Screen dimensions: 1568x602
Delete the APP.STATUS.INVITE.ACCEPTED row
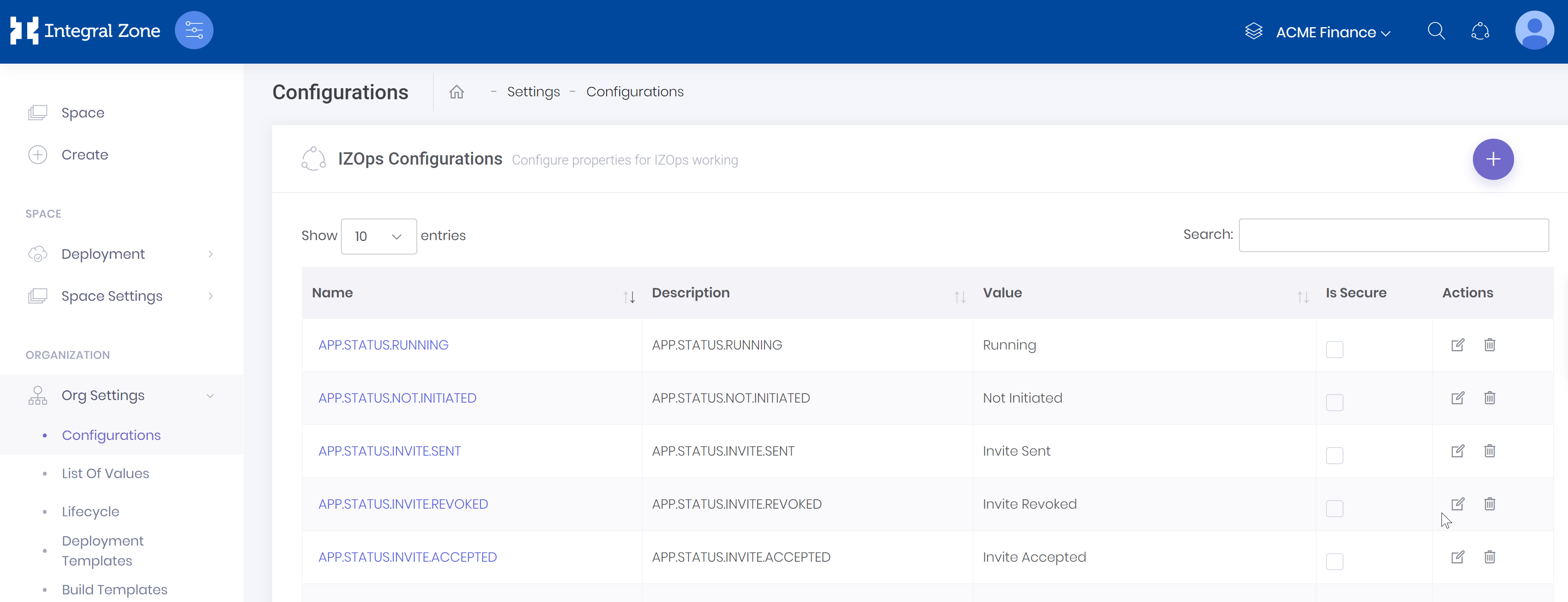[x=1489, y=557]
